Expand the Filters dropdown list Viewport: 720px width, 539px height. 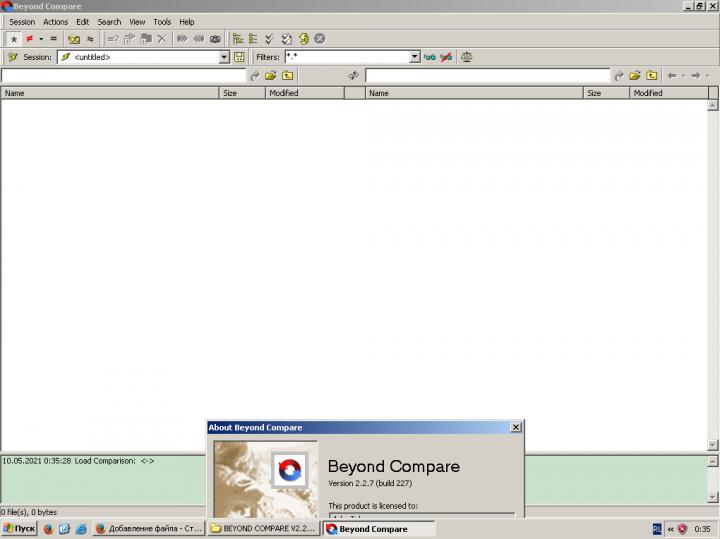(x=415, y=57)
